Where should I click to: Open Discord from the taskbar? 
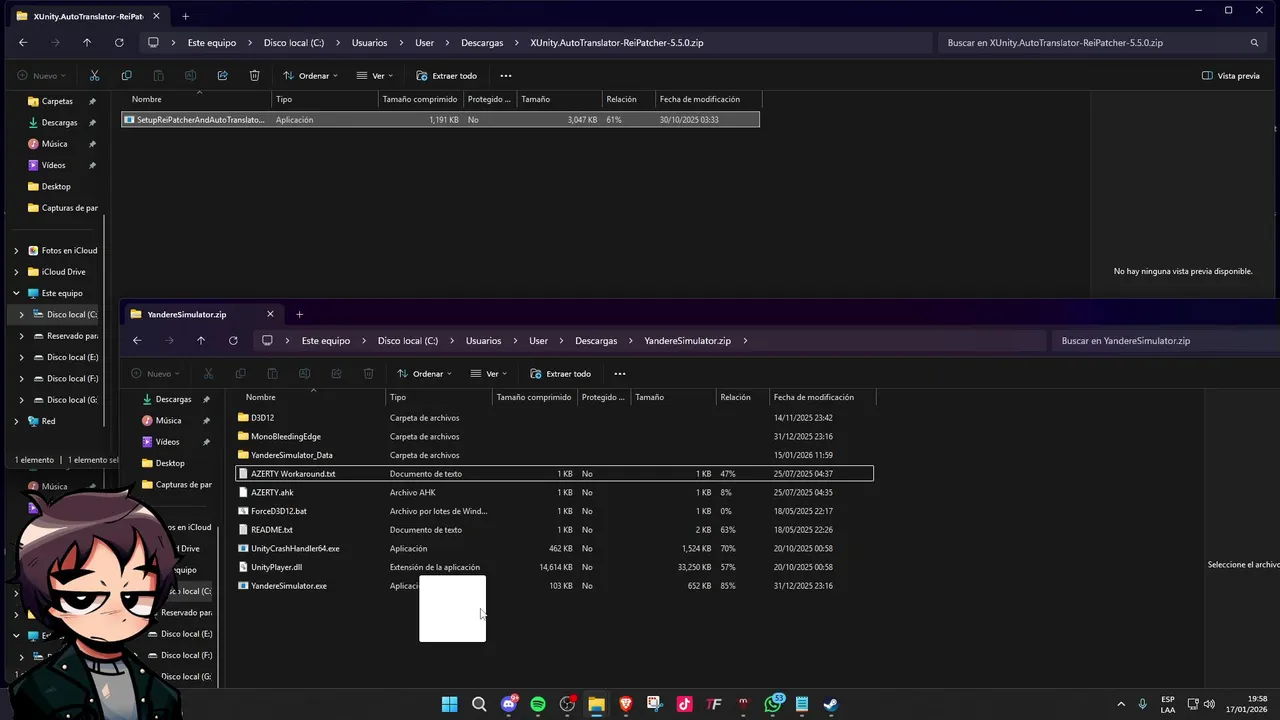509,704
